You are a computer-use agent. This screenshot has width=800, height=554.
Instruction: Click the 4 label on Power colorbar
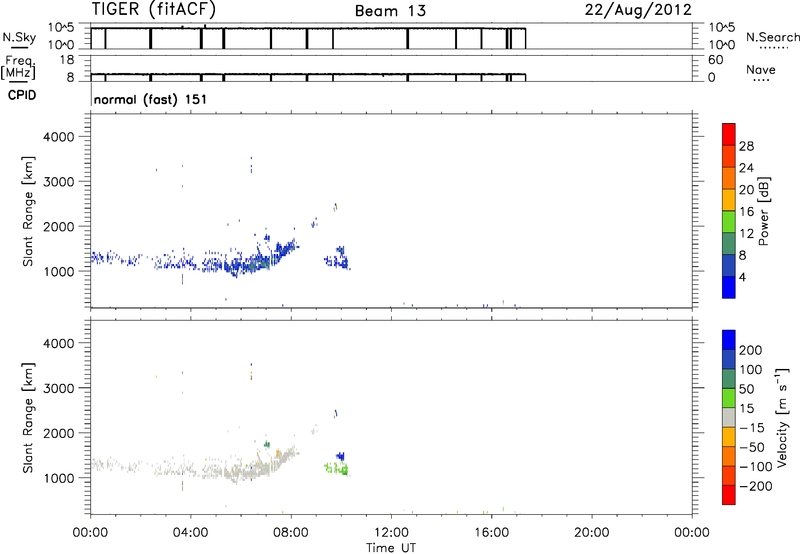[x=743, y=277]
